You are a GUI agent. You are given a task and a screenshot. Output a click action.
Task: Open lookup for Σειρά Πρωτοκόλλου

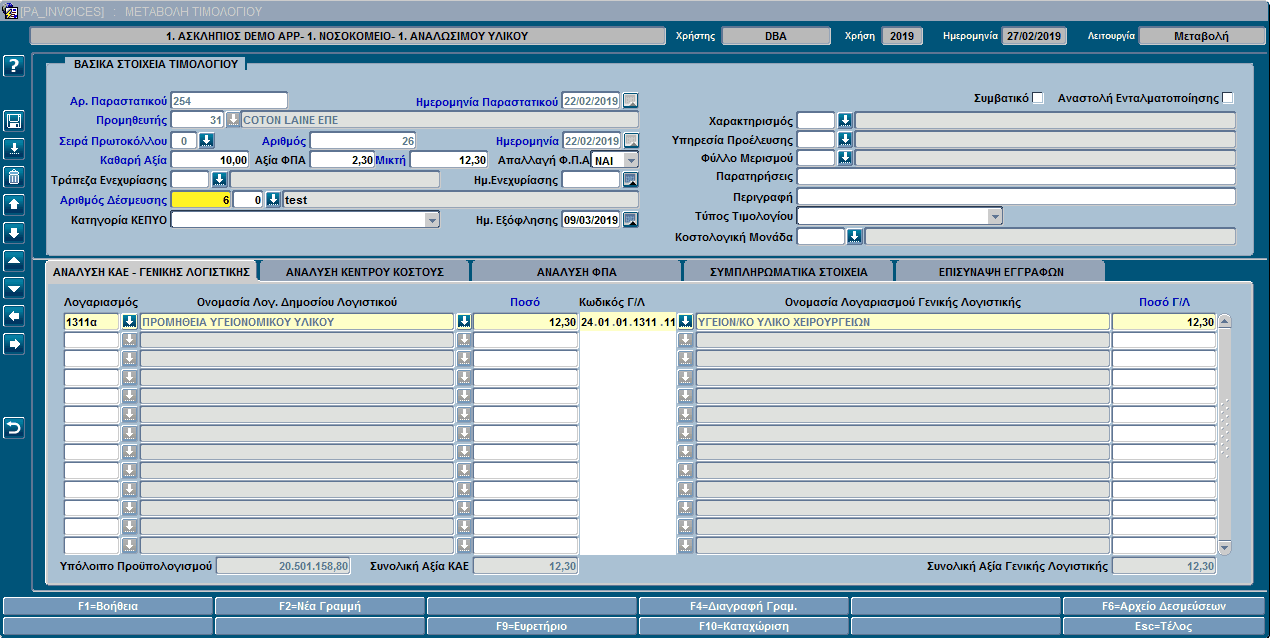pyautogui.click(x=208, y=140)
